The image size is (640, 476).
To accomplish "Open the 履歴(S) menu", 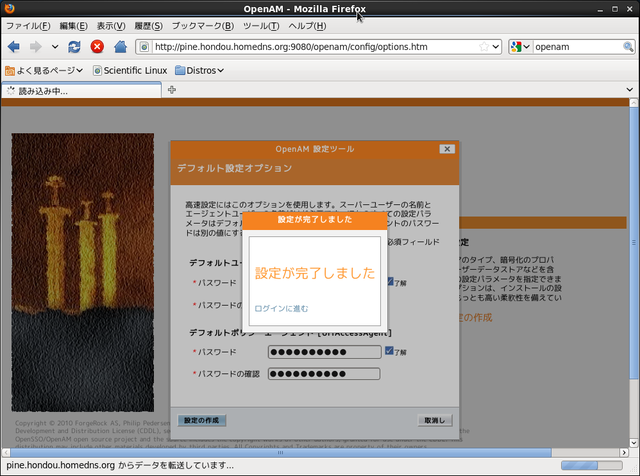I will click(149, 26).
